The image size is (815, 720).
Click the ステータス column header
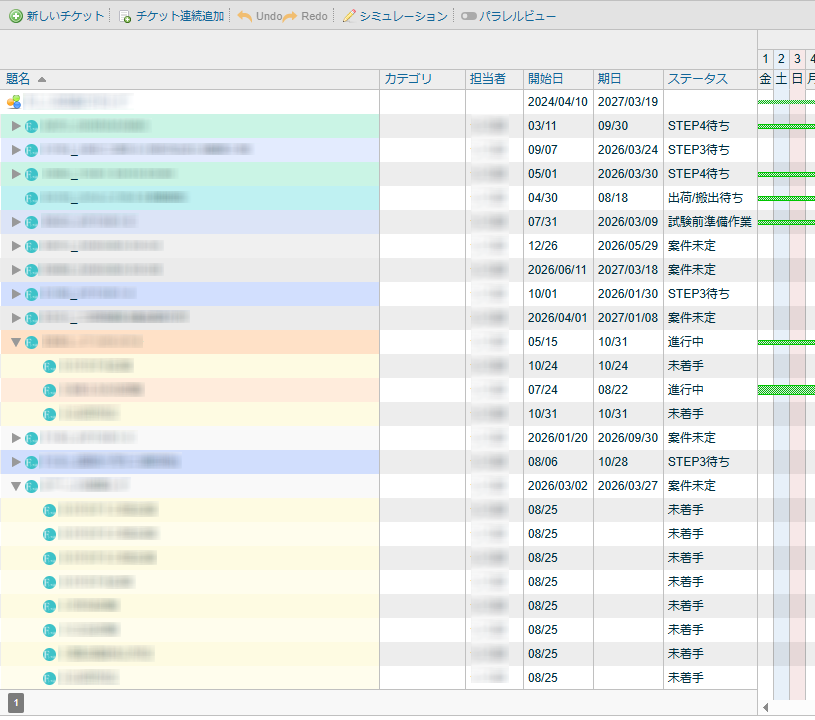697,79
